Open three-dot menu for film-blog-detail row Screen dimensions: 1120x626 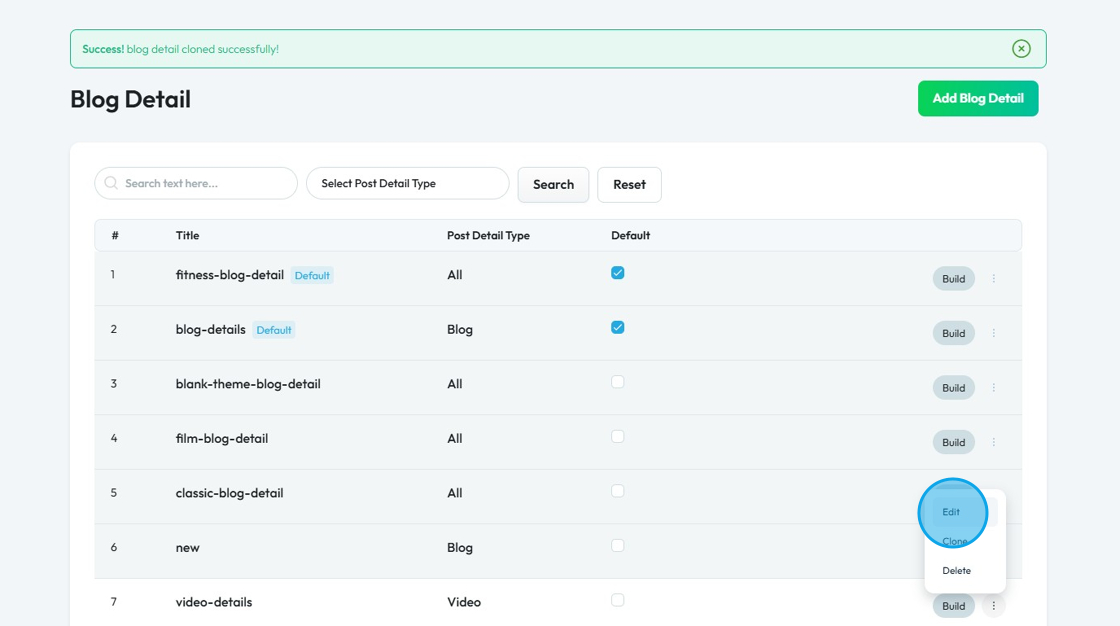pos(993,442)
